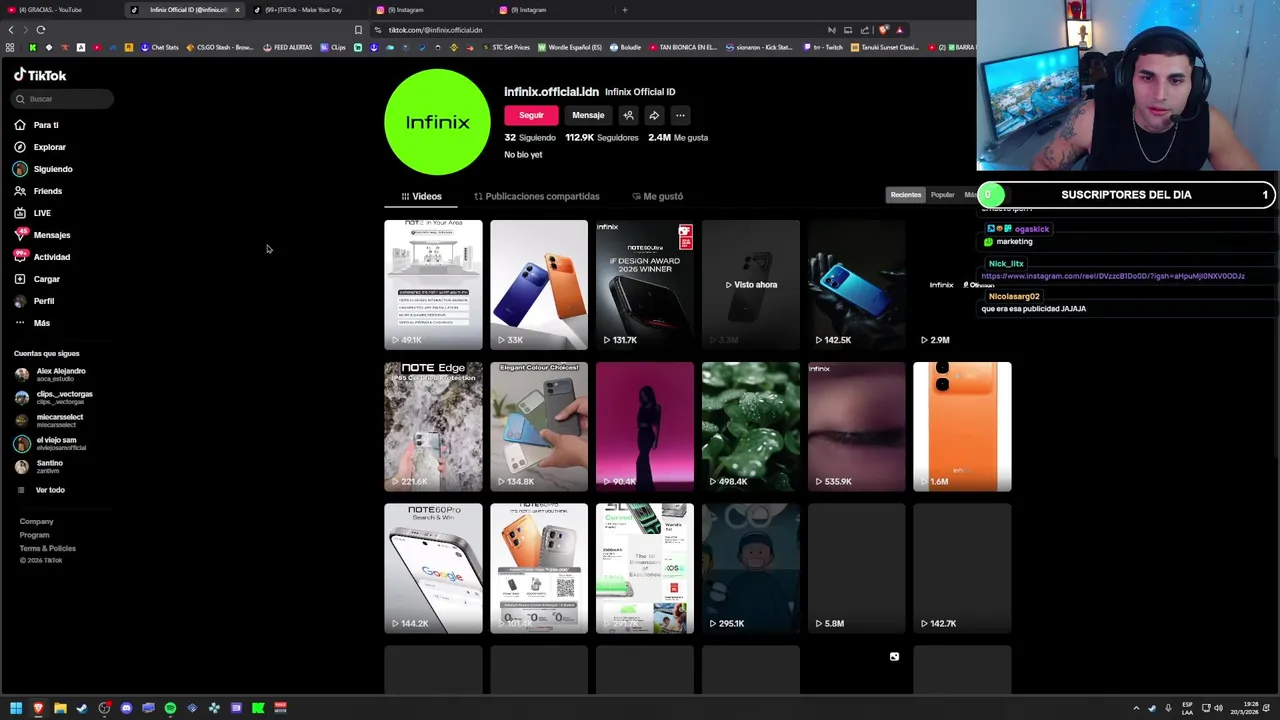Close the Infinix Official ID browser tab
The height and width of the screenshot is (720, 1280).
[x=237, y=10]
